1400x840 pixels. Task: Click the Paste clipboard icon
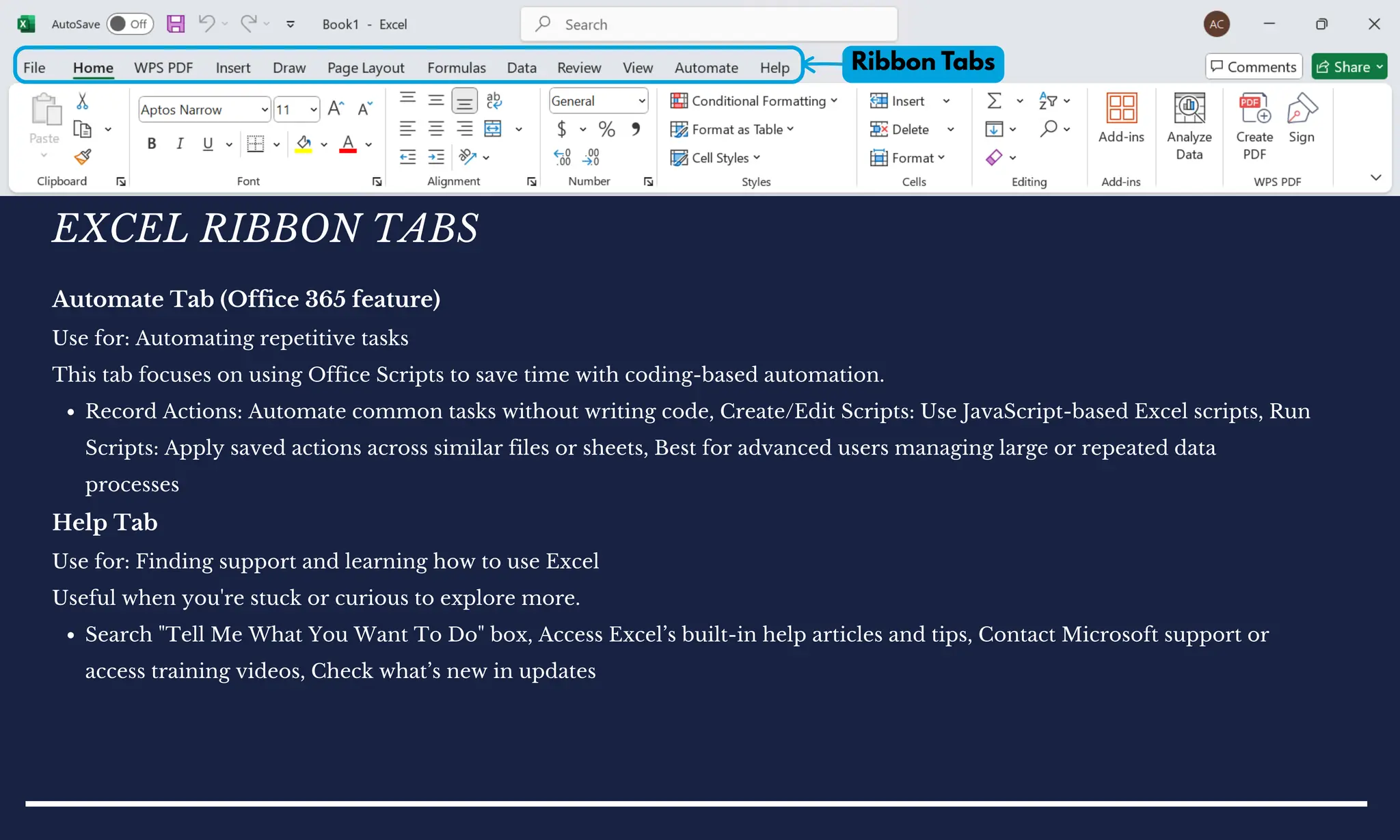click(x=45, y=109)
